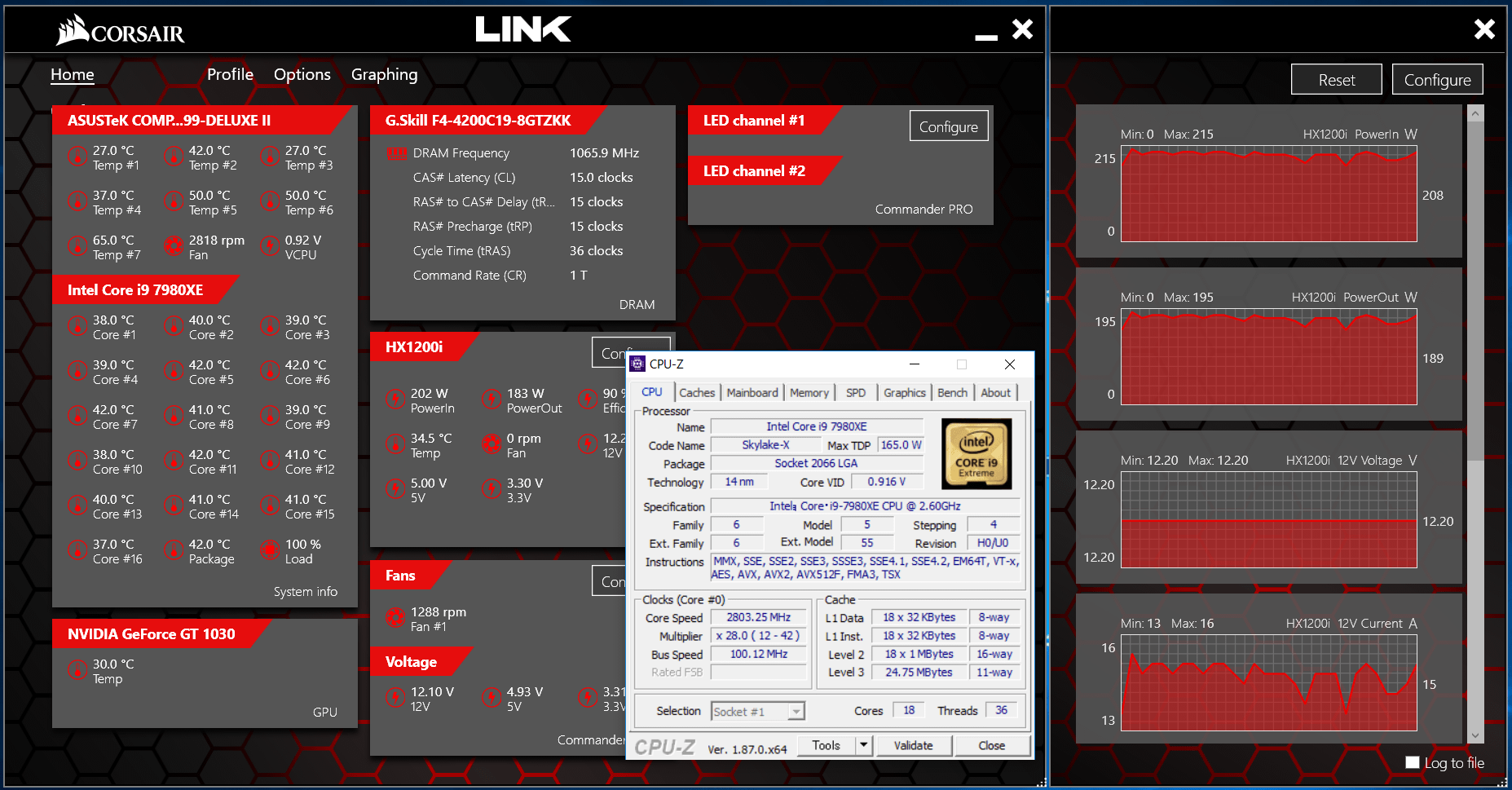Click the graph panel vertical scrollbar thumb
The width and height of the screenshot is (1512, 790).
click(1475, 292)
